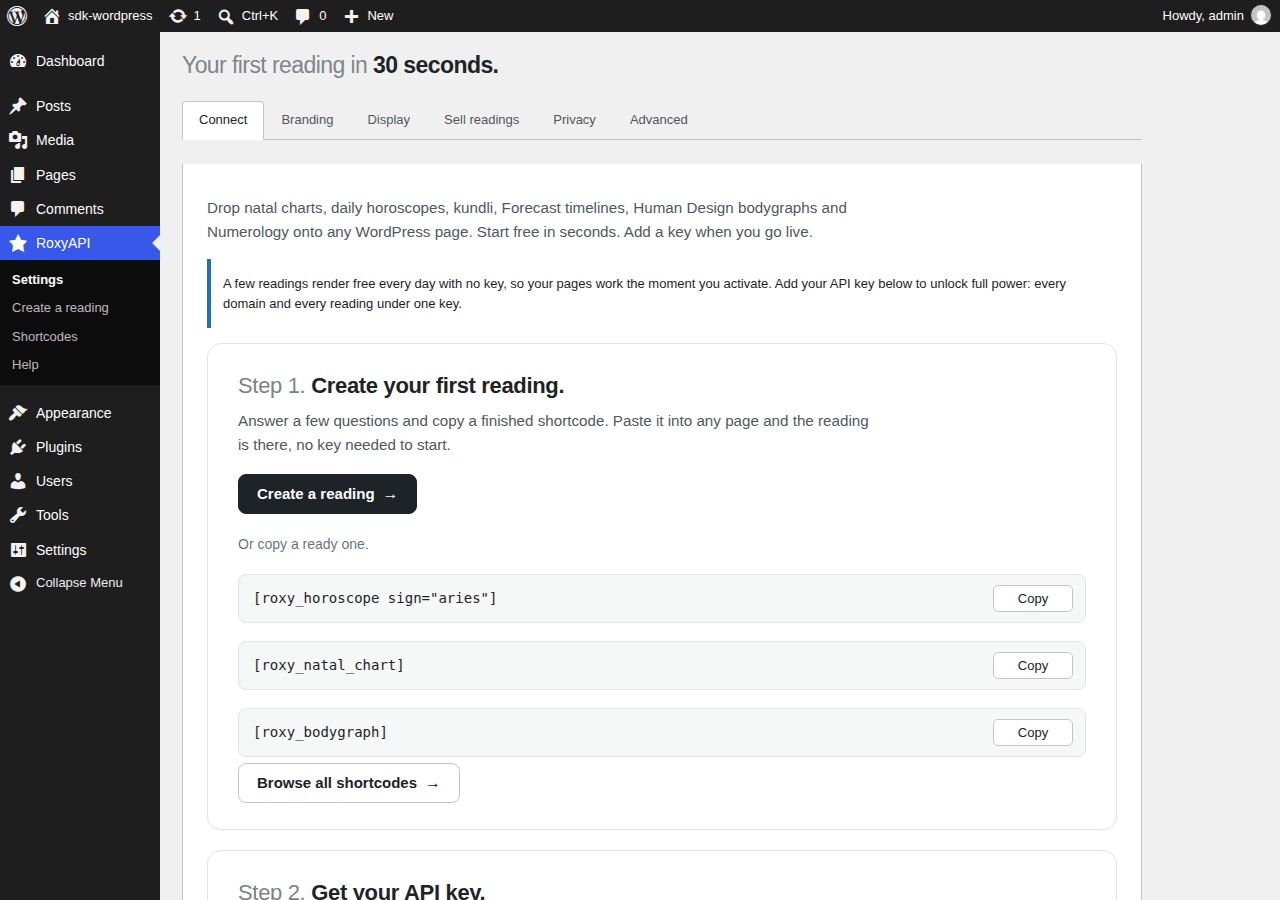Click the Appearance paintbrush icon
The image size is (1280, 900).
click(18, 413)
